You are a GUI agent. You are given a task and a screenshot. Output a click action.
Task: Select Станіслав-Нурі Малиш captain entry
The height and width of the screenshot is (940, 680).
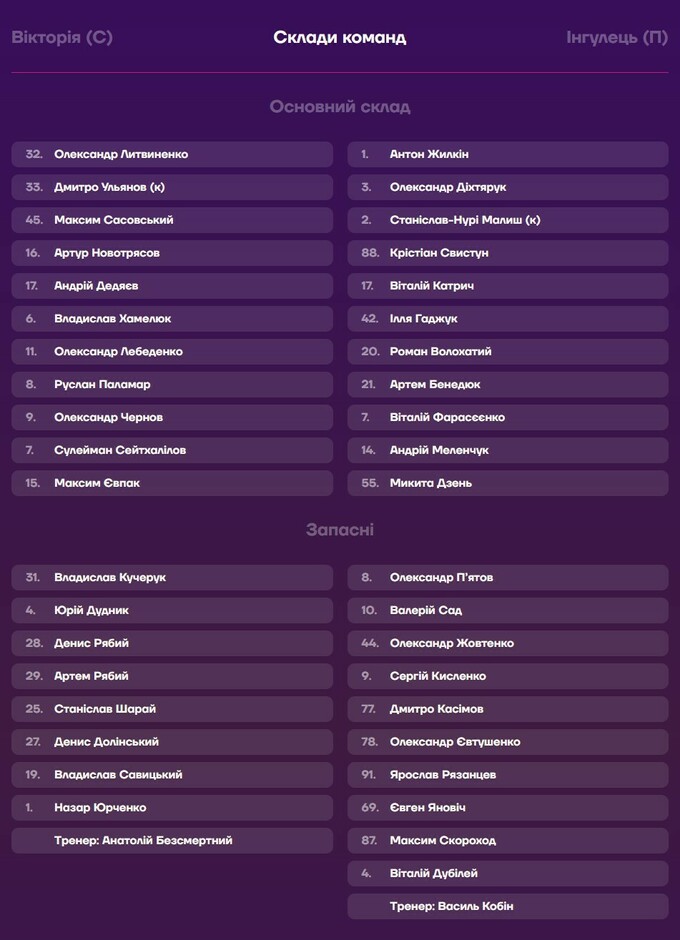(x=508, y=220)
